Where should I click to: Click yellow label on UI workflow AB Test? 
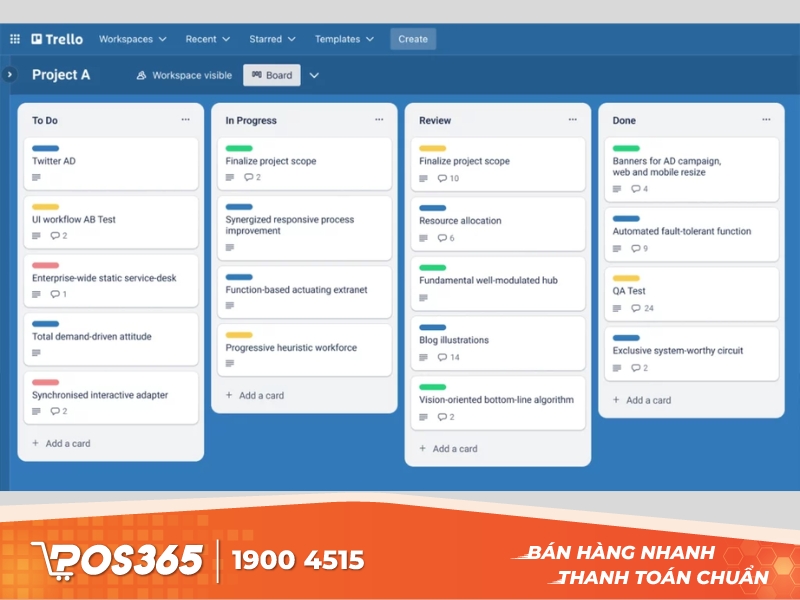pos(45,207)
